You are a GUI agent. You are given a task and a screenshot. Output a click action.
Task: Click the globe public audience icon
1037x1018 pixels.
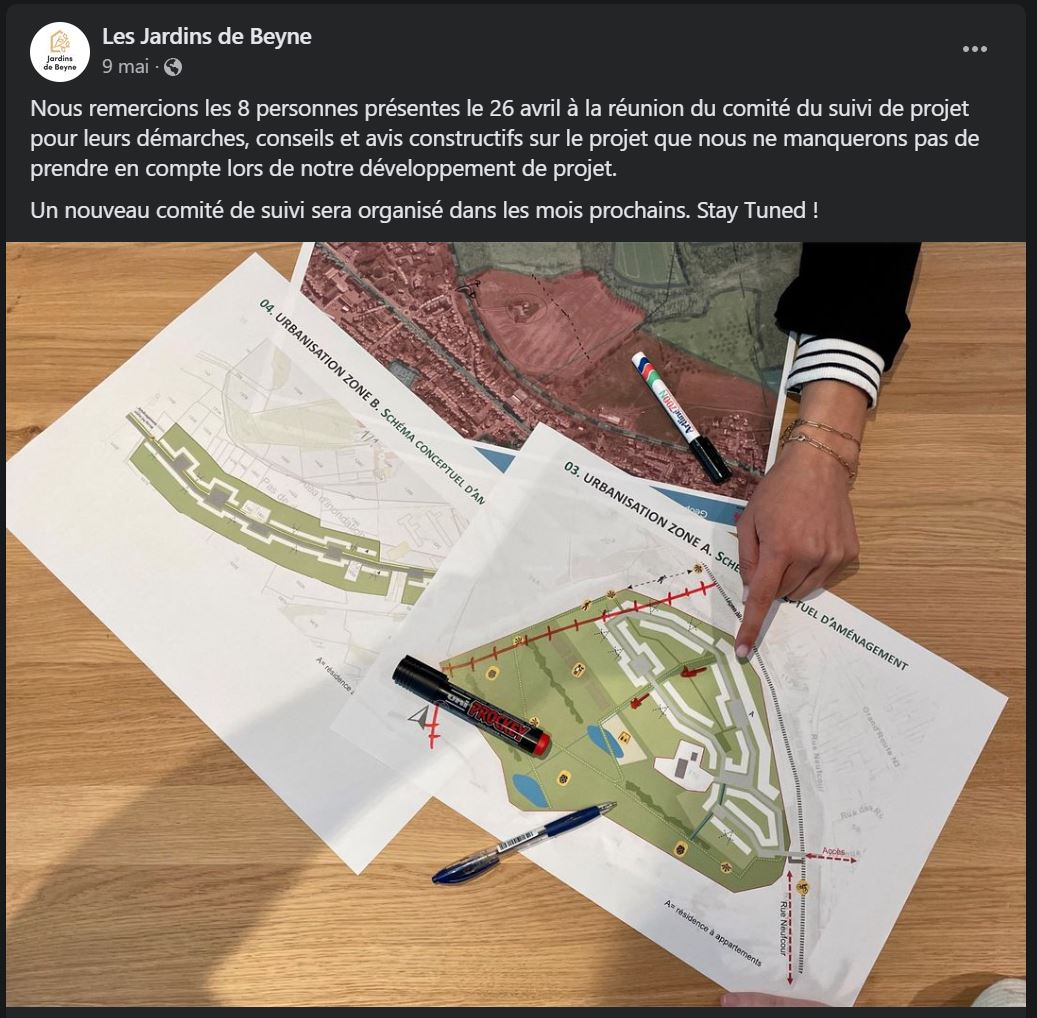pyautogui.click(x=173, y=67)
